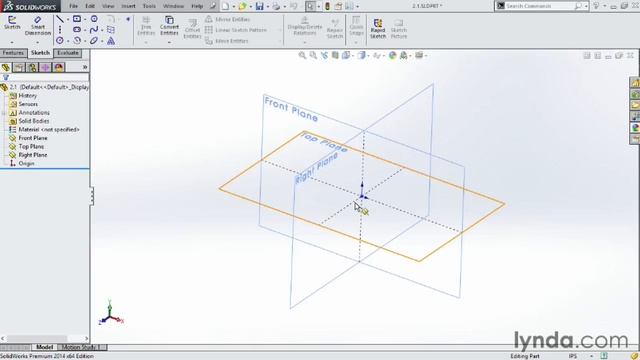The height and width of the screenshot is (360, 640).
Task: Click Move Entities command
Action: [x=227, y=41]
